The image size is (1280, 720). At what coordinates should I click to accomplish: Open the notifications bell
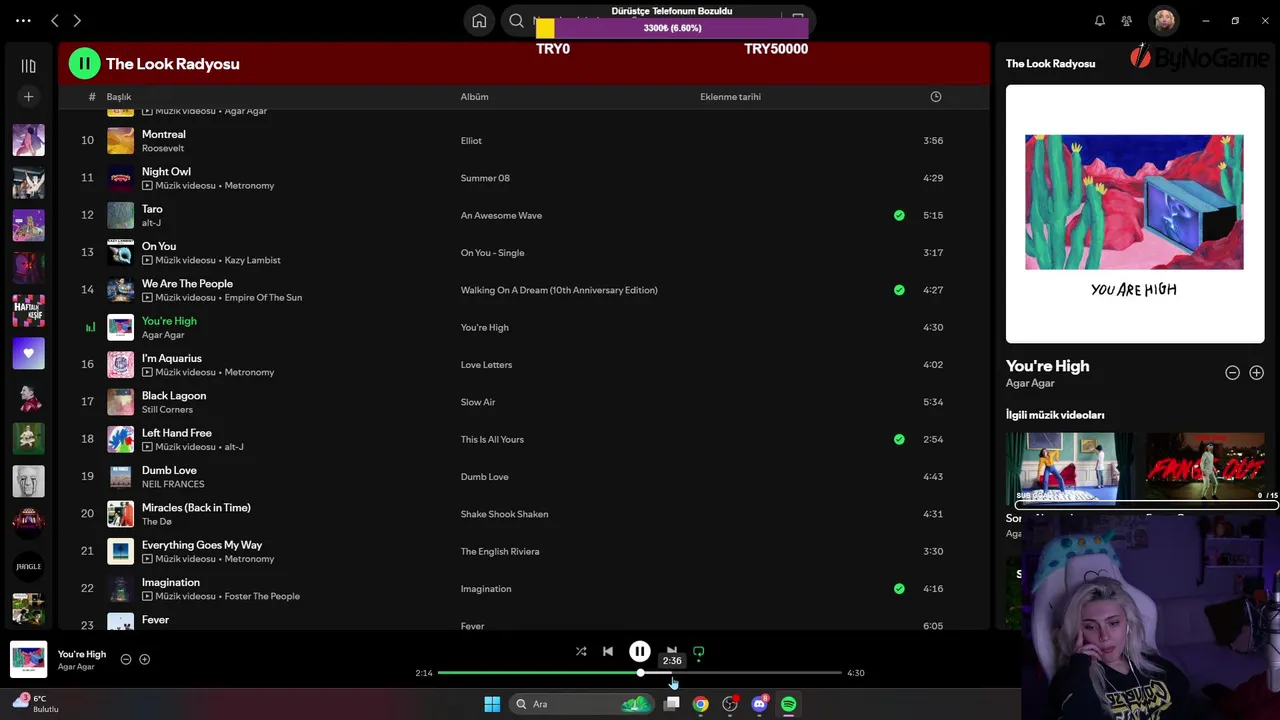(x=1100, y=20)
